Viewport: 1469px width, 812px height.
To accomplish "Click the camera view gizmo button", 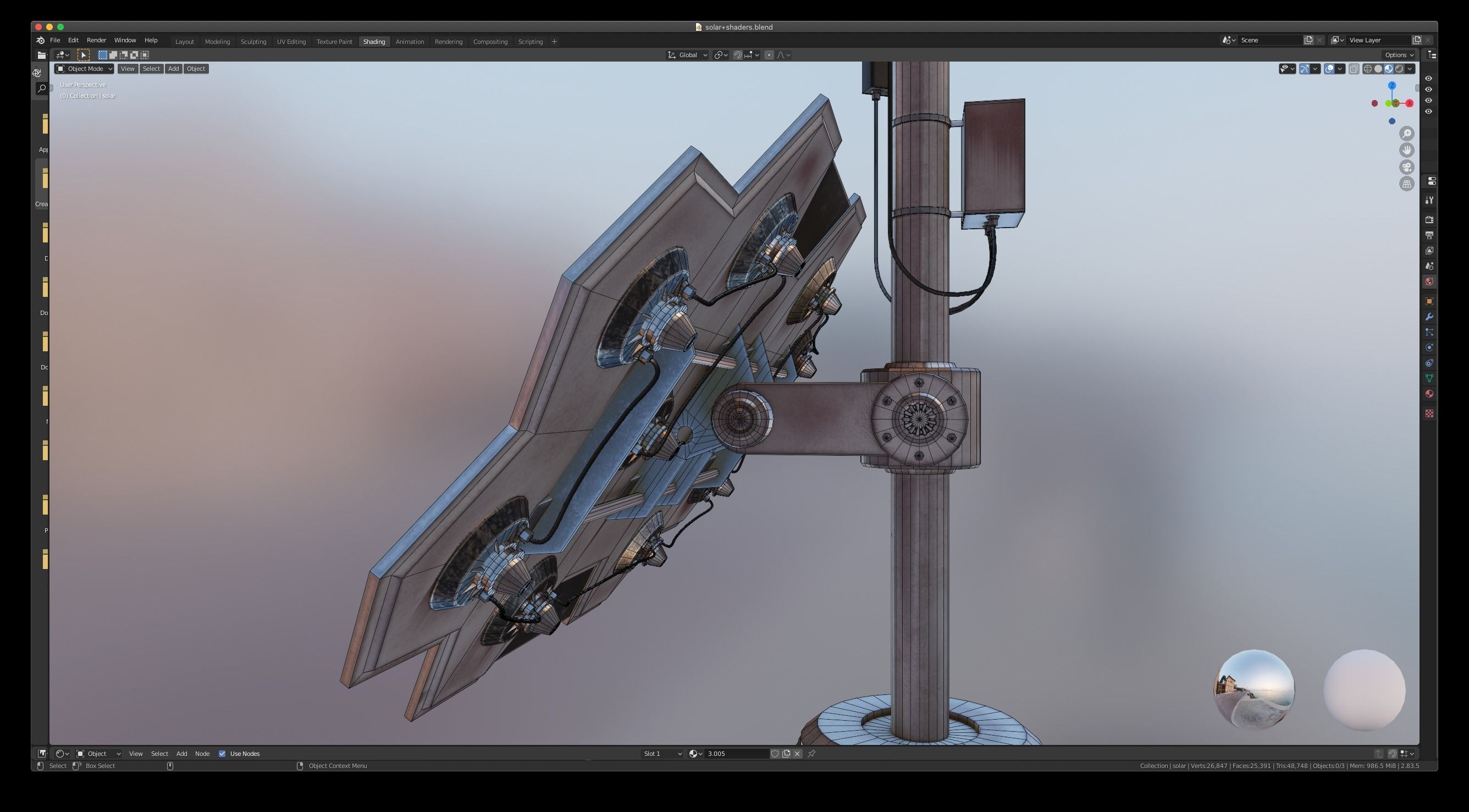I will [1407, 167].
